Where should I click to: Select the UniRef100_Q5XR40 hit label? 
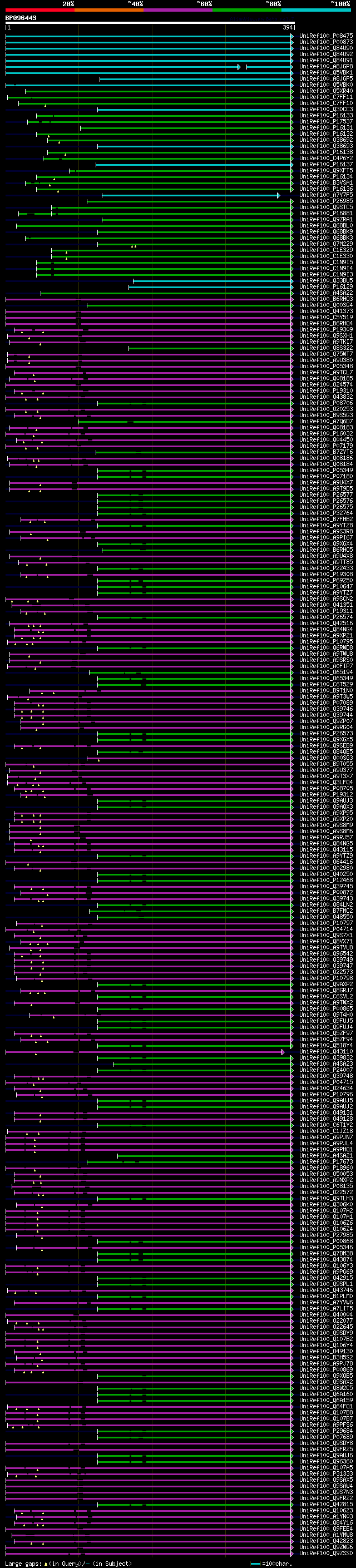click(x=325, y=91)
